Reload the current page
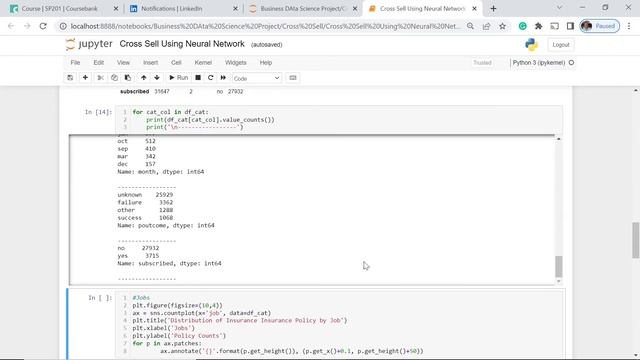 (43, 26)
